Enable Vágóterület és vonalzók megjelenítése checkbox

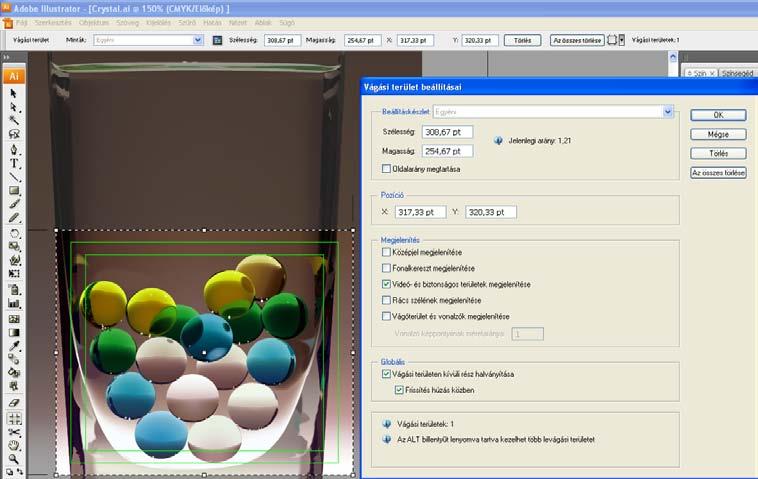pyautogui.click(x=386, y=316)
